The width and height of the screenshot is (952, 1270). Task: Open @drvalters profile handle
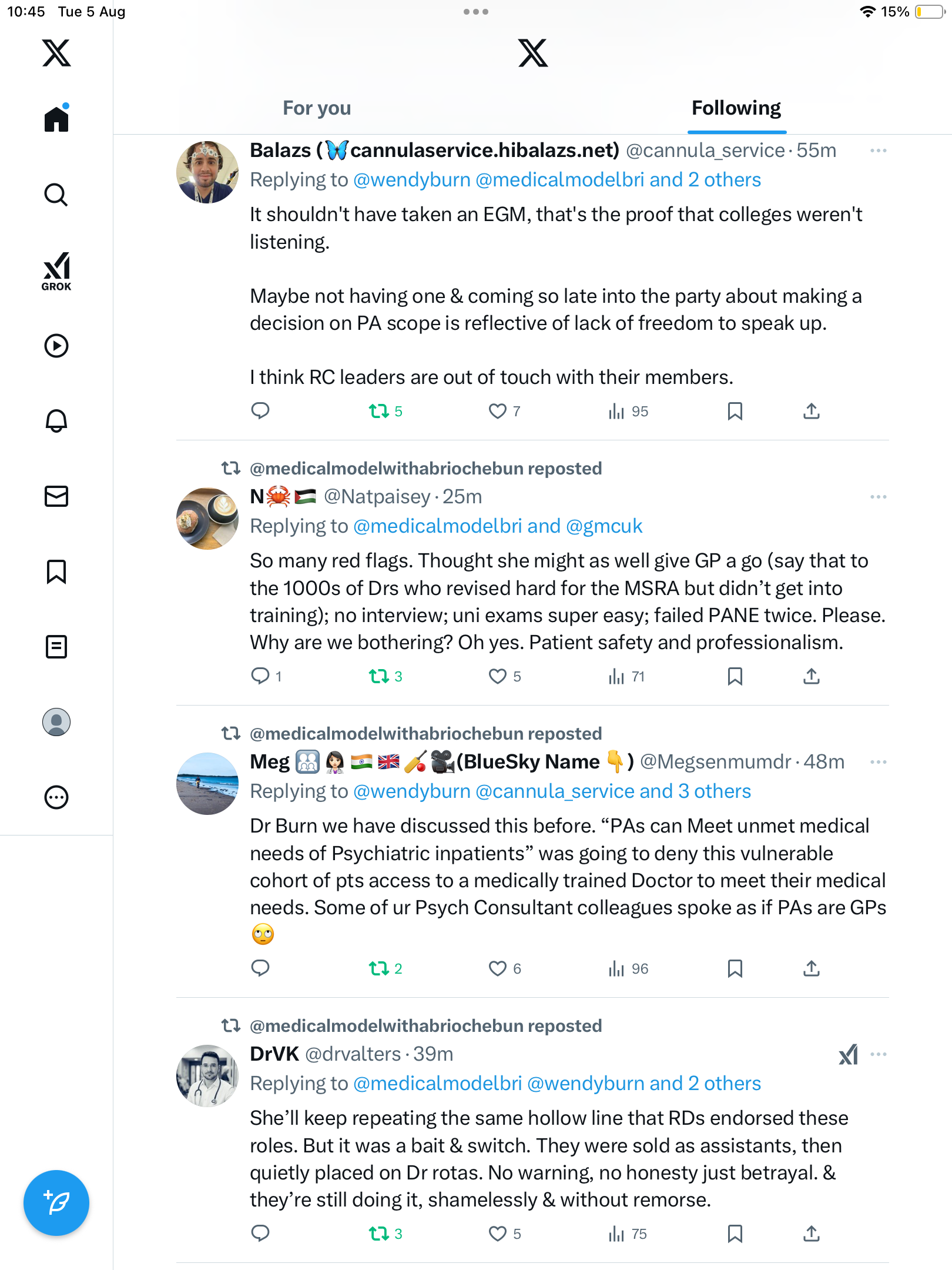click(x=353, y=1054)
